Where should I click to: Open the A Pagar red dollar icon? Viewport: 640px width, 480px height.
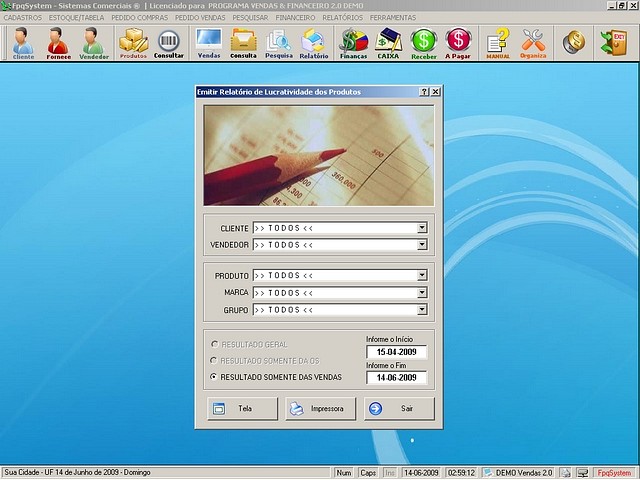tap(458, 43)
